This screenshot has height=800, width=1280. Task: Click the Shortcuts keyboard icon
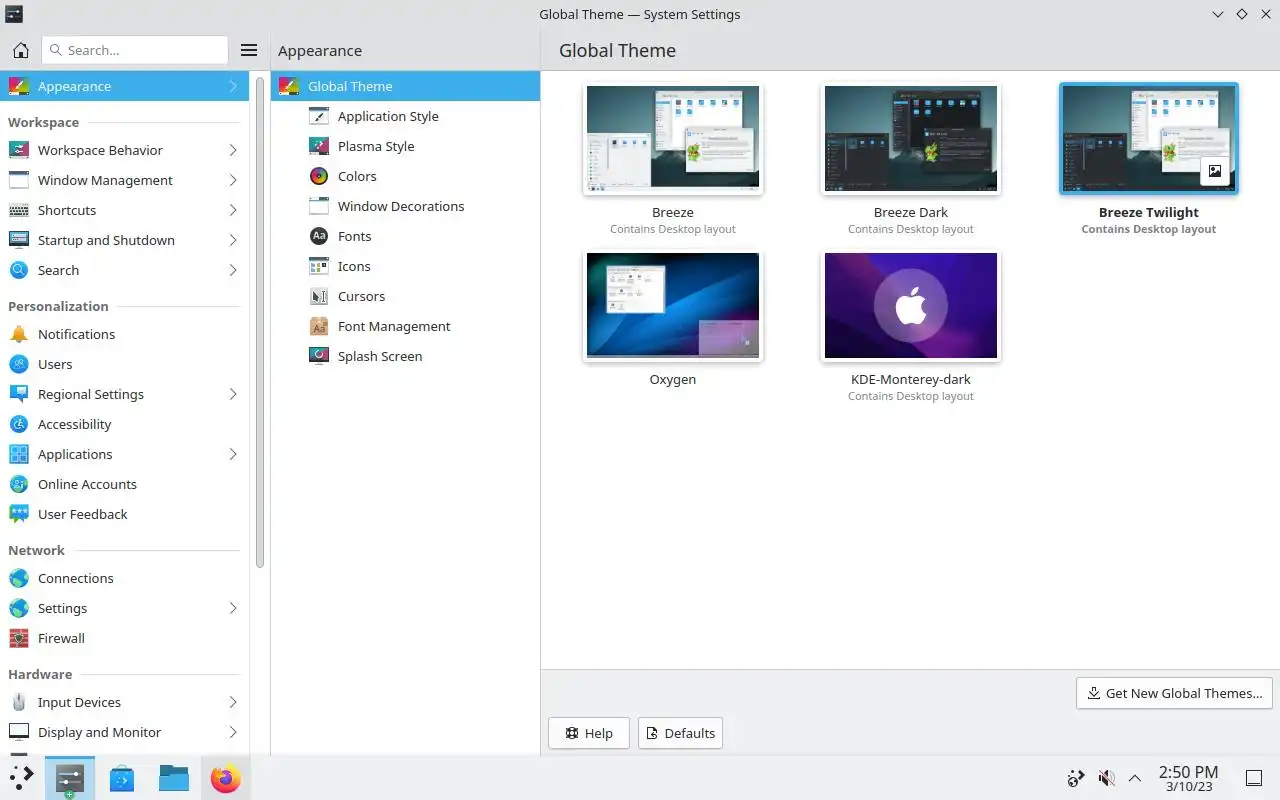coord(19,210)
